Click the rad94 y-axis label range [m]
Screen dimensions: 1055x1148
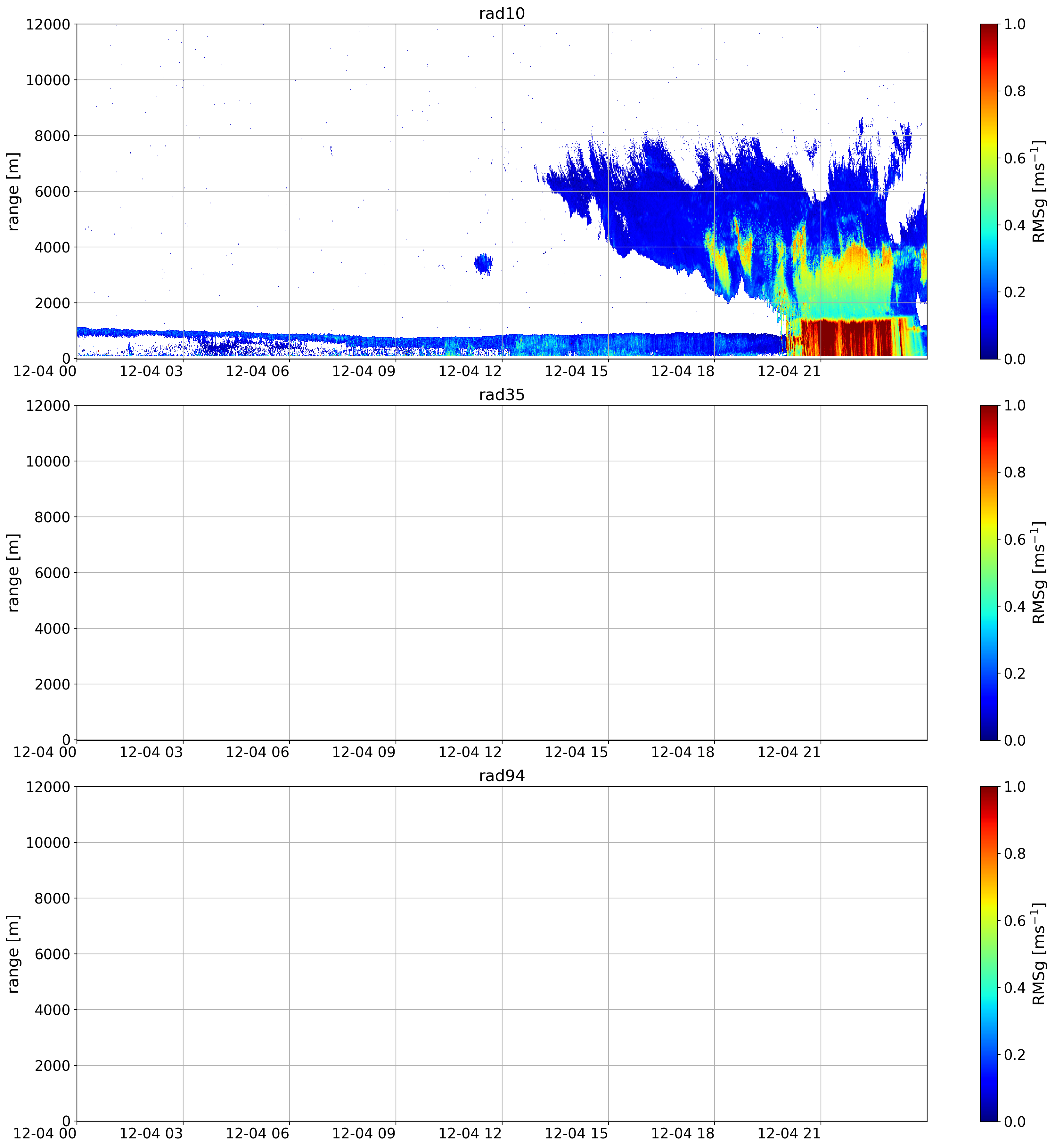coord(13,954)
